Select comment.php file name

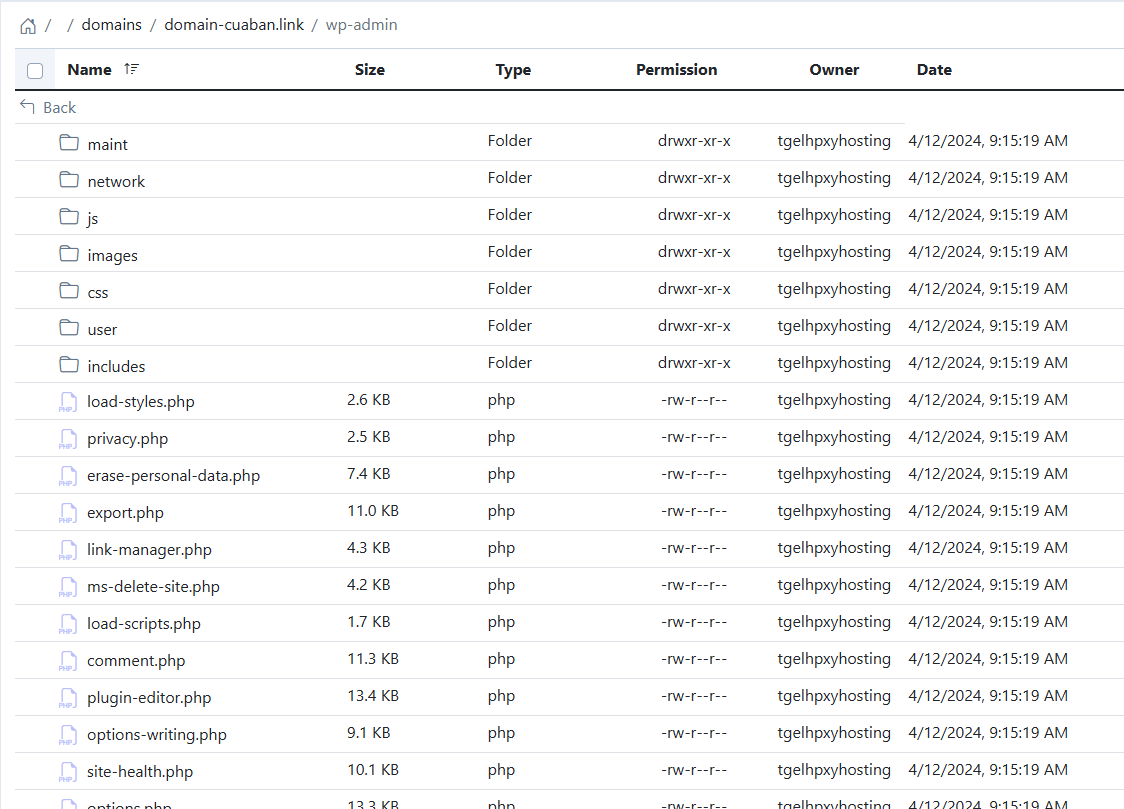[136, 661]
